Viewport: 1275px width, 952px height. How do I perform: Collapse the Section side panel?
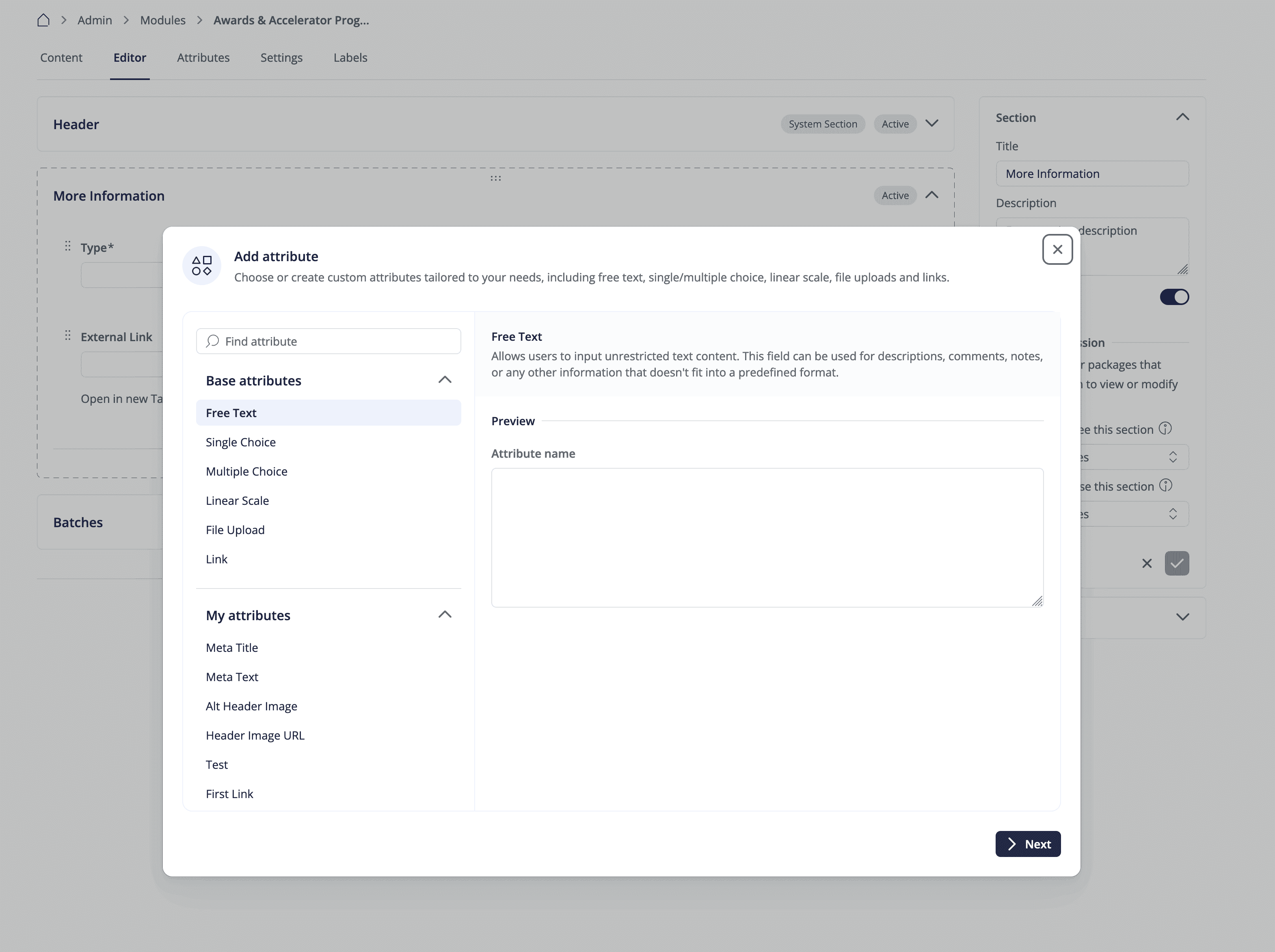pyautogui.click(x=1182, y=117)
